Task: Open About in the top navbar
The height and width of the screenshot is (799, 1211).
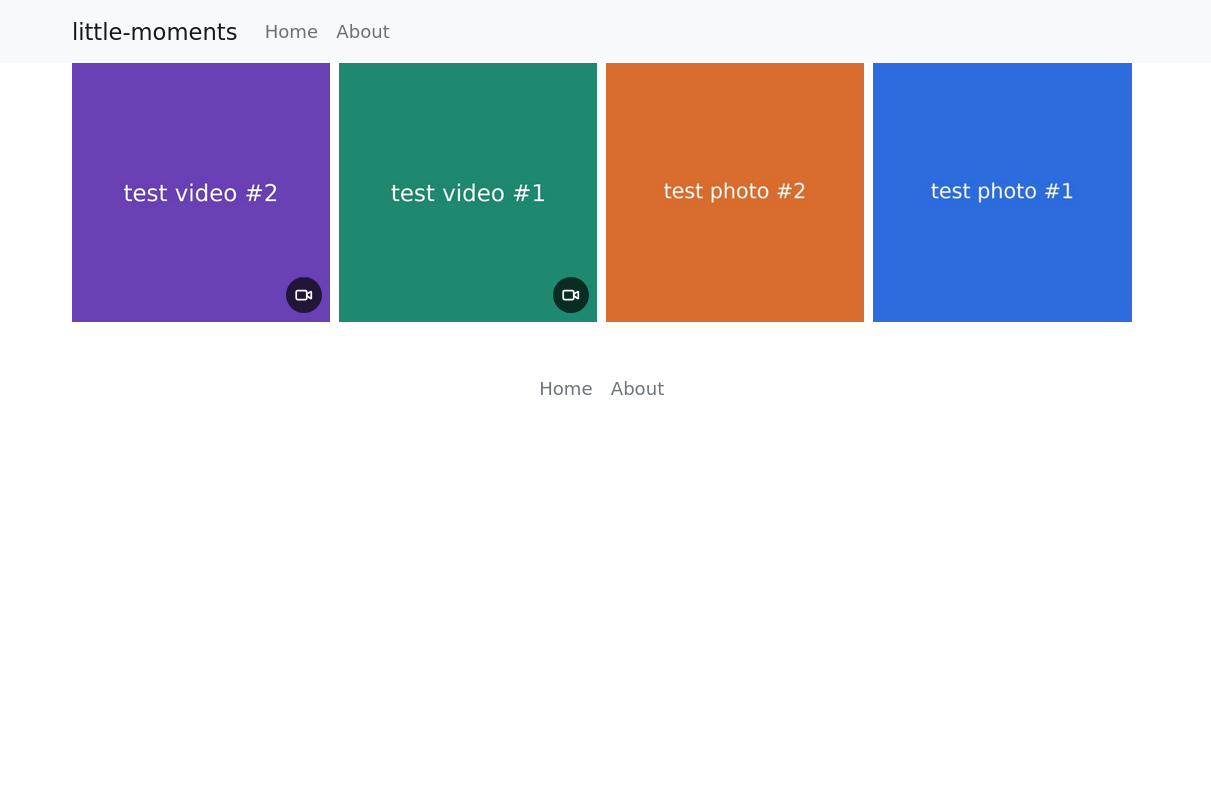Action: (x=363, y=32)
